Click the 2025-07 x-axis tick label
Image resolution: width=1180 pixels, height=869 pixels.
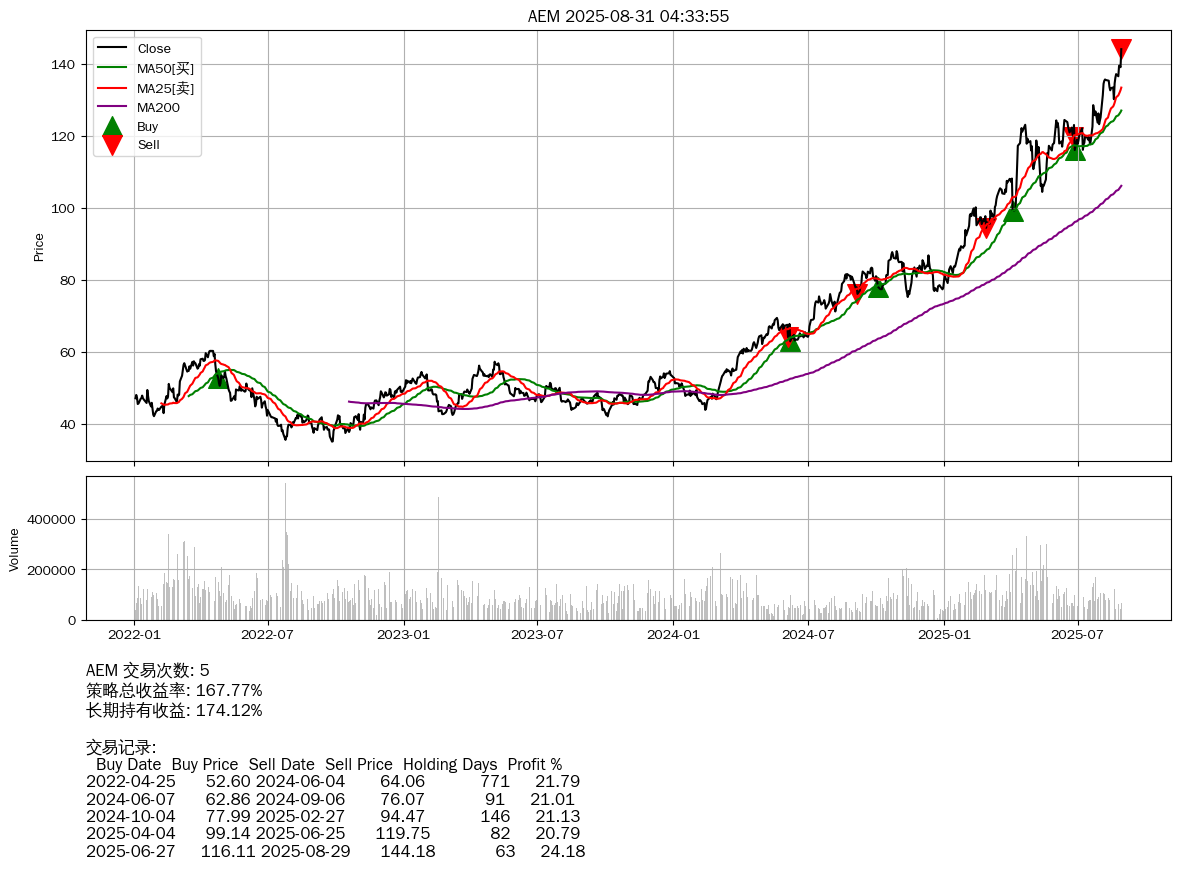1078,634
